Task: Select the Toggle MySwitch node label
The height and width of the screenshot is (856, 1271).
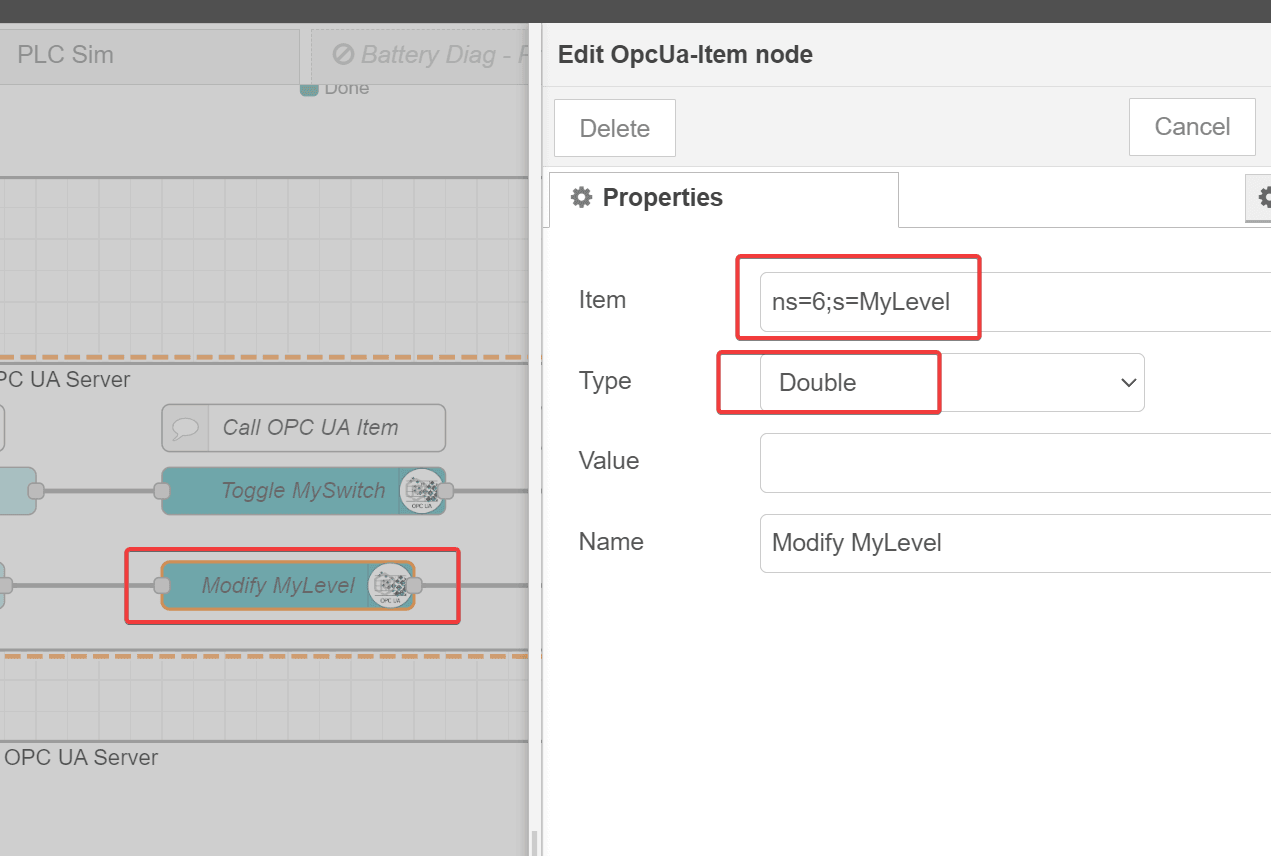Action: click(302, 491)
